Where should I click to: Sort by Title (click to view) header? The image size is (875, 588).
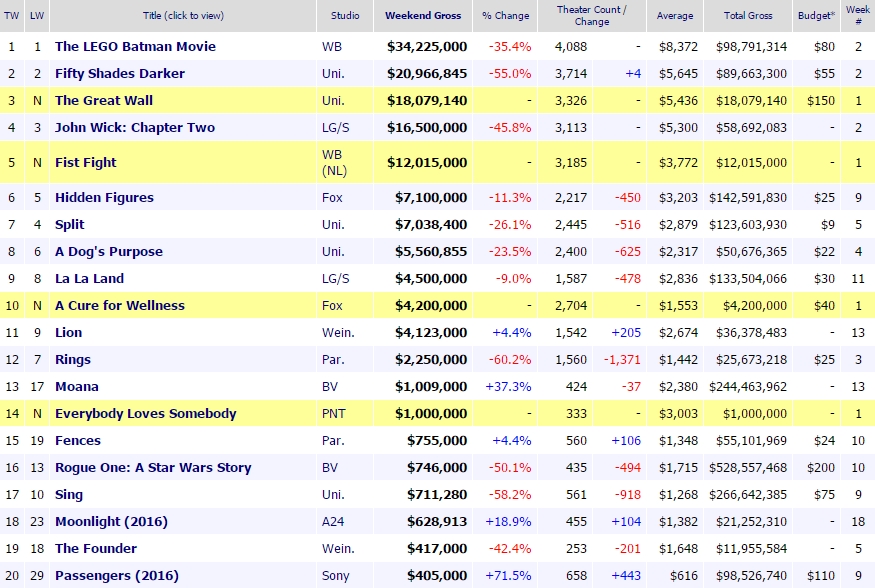[x=183, y=16]
